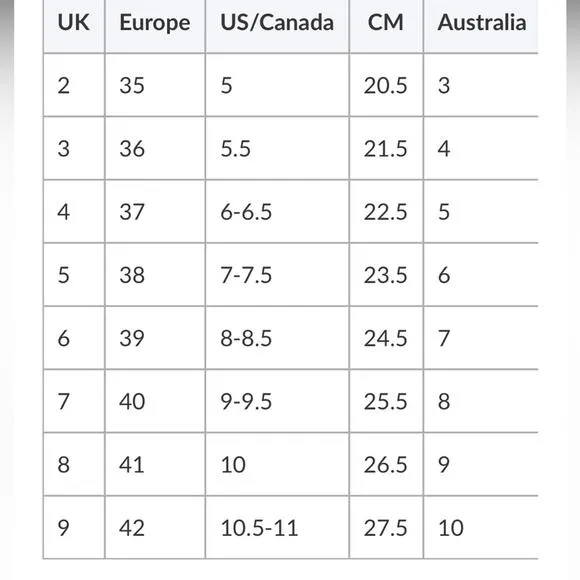The height and width of the screenshot is (580, 580).
Task: Select the Europe 41 cell
Action: pos(155,464)
